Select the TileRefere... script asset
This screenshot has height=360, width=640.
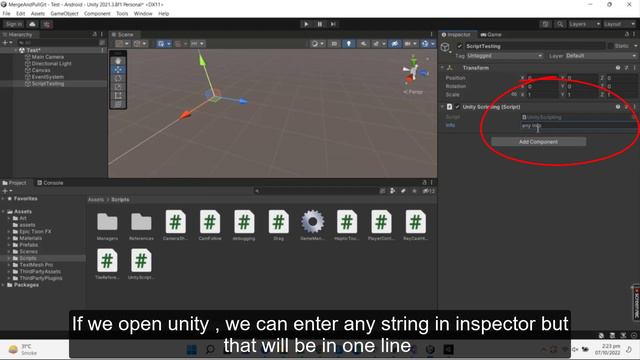point(107,264)
